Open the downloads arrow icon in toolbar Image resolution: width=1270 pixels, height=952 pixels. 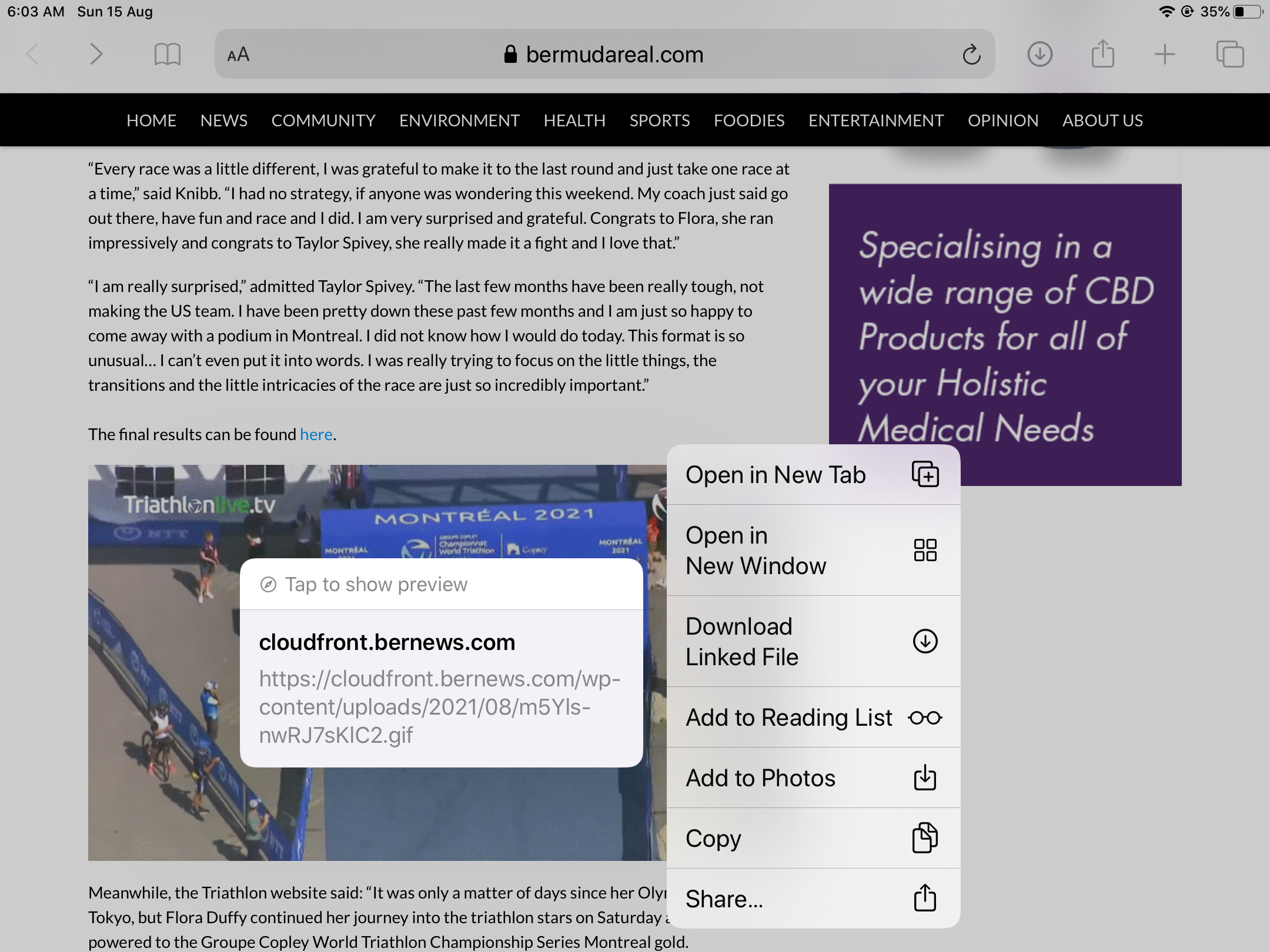pos(1040,55)
